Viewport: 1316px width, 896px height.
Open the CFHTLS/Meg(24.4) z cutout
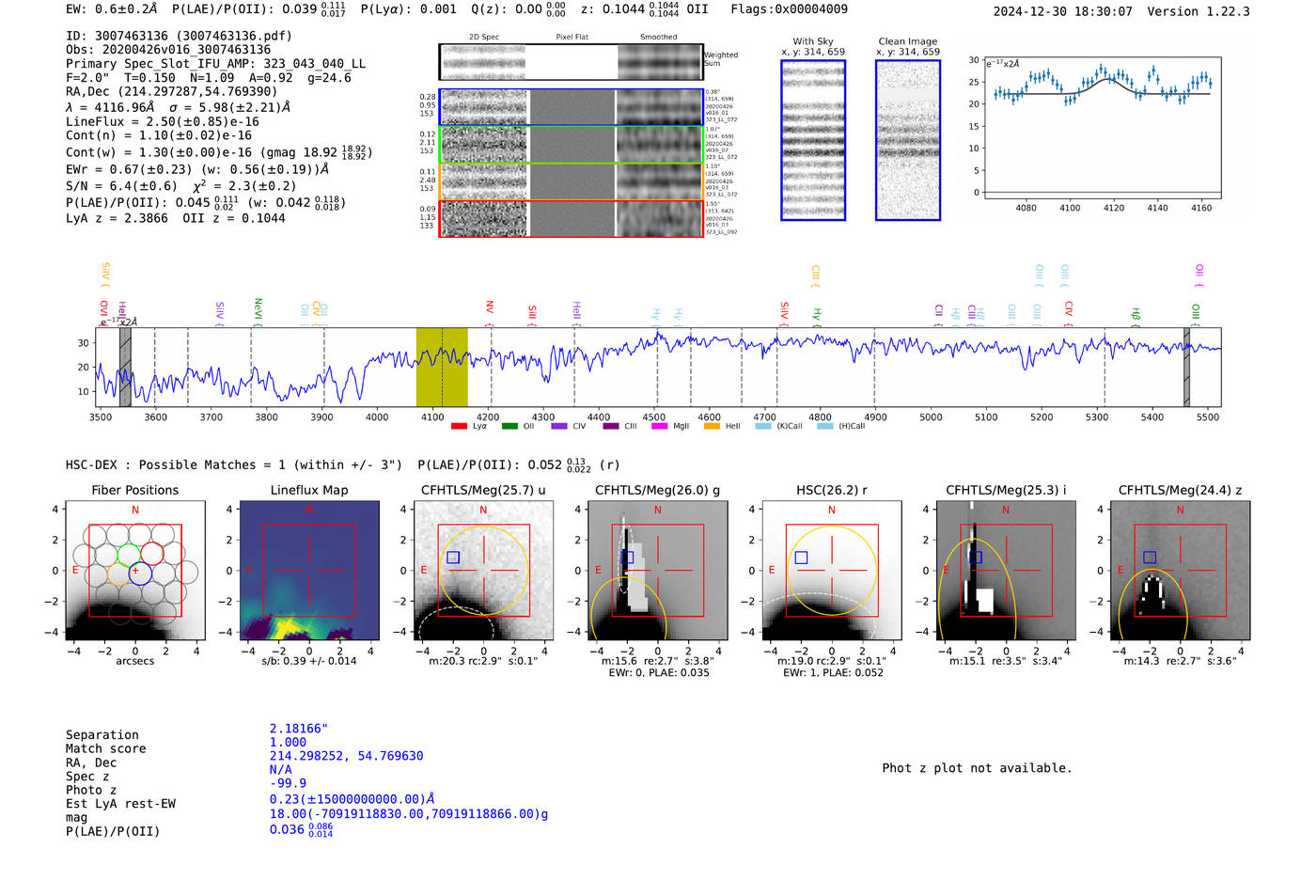coord(1181,571)
